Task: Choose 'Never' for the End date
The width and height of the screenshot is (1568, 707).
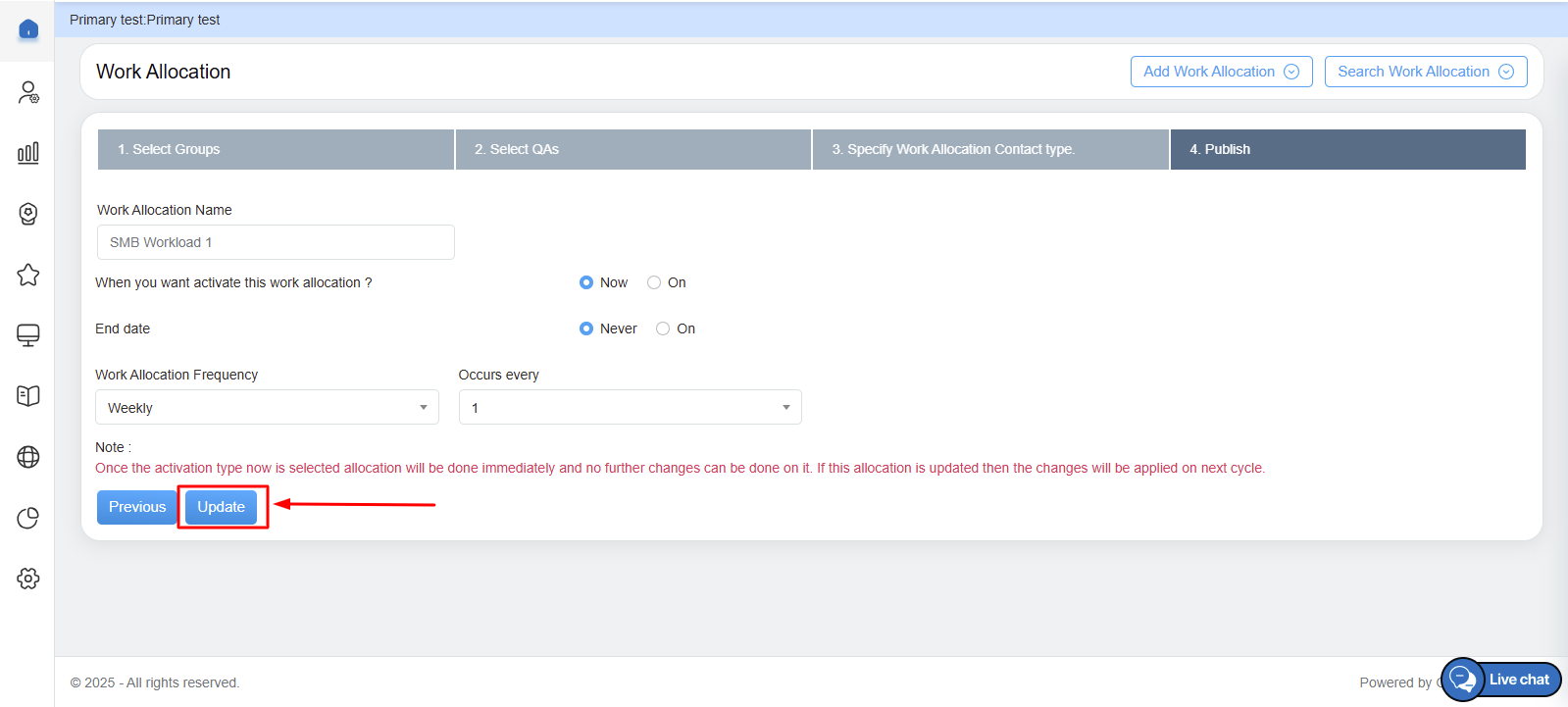Action: pyautogui.click(x=586, y=328)
